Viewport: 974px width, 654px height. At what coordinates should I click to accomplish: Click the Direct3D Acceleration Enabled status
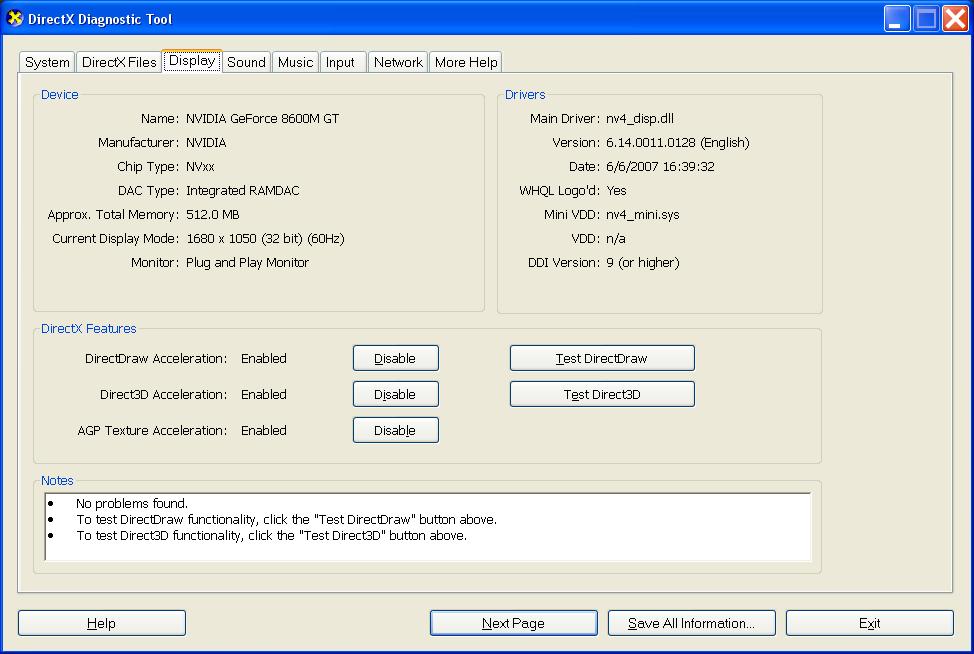[x=264, y=394]
